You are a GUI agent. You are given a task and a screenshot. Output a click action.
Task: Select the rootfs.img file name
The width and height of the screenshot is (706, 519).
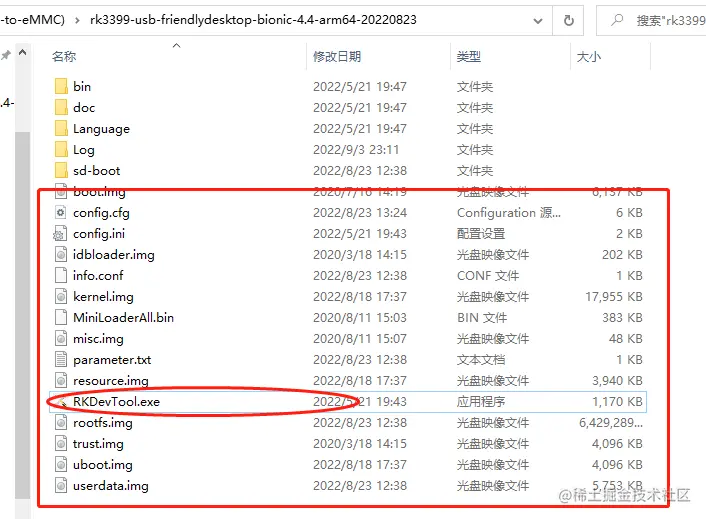point(103,423)
